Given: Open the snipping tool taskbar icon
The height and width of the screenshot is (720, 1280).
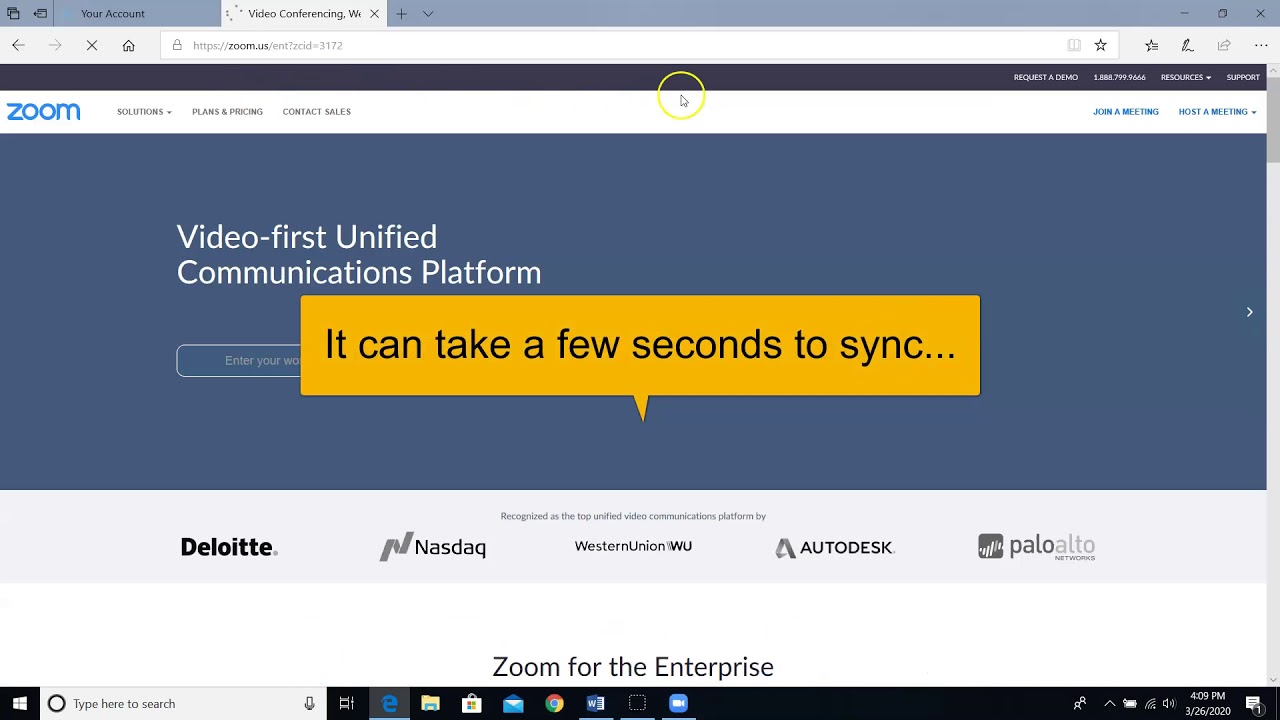Looking at the screenshot, I should (637, 704).
